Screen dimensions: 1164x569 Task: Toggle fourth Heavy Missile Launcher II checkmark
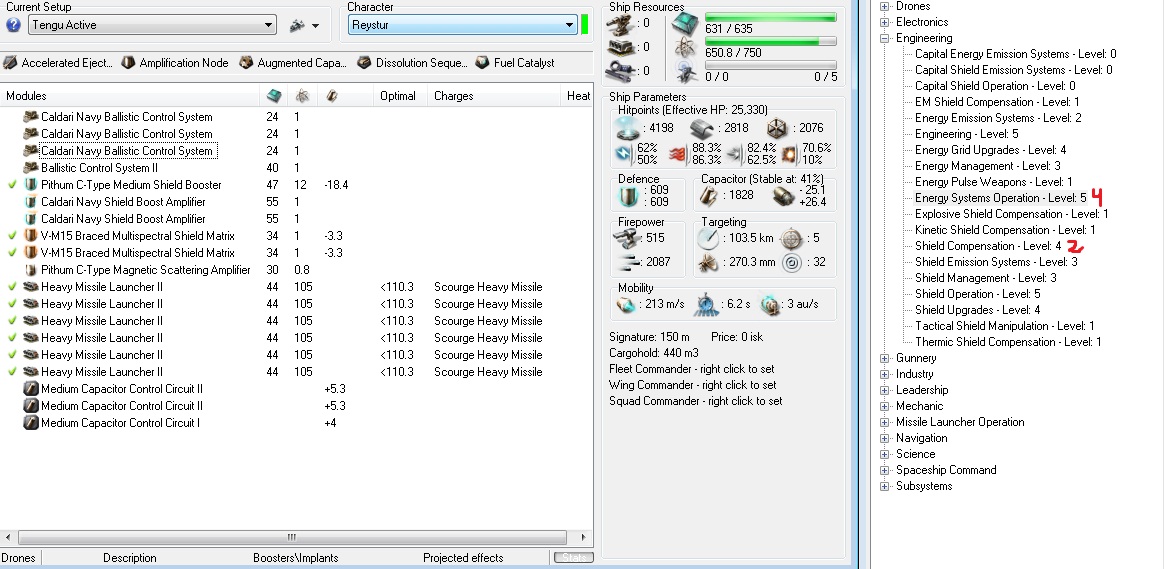click(x=12, y=338)
